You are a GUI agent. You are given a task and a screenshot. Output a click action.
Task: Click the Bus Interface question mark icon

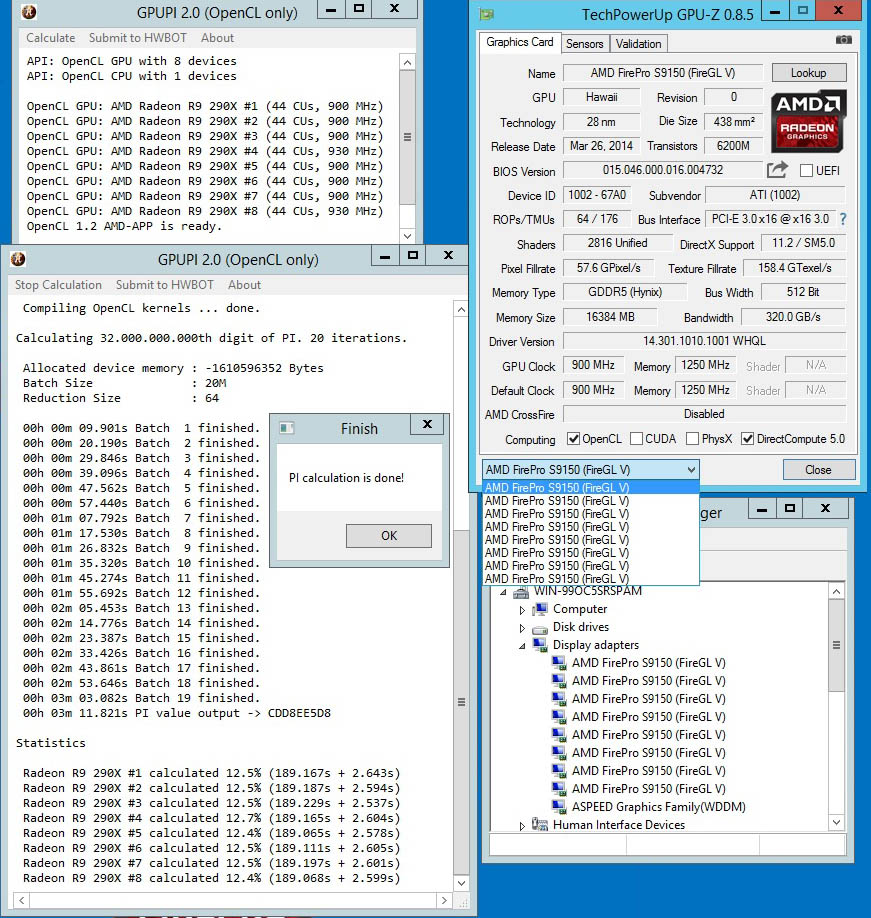[842, 219]
